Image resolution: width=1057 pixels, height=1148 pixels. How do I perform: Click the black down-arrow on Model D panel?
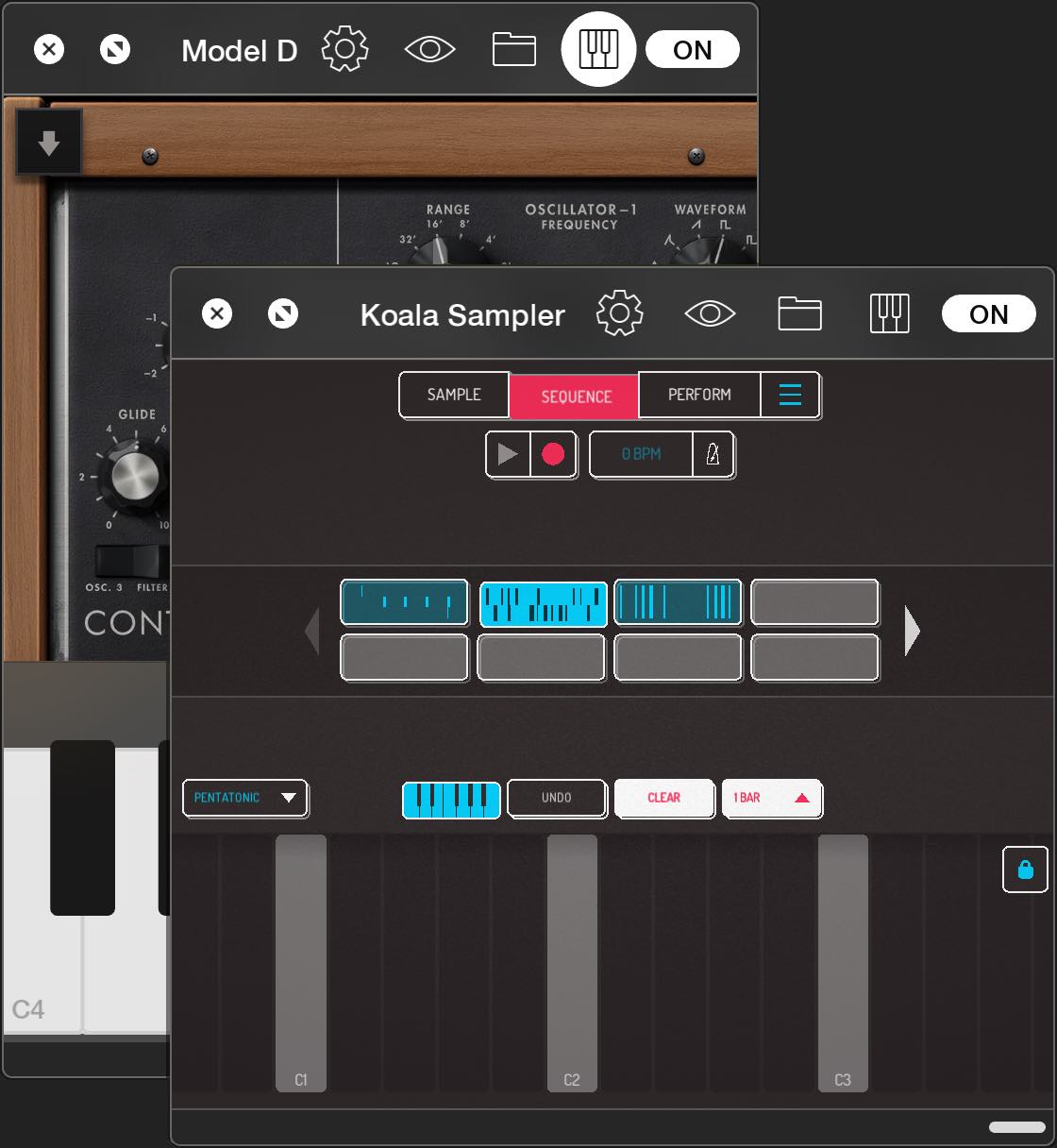(48, 141)
